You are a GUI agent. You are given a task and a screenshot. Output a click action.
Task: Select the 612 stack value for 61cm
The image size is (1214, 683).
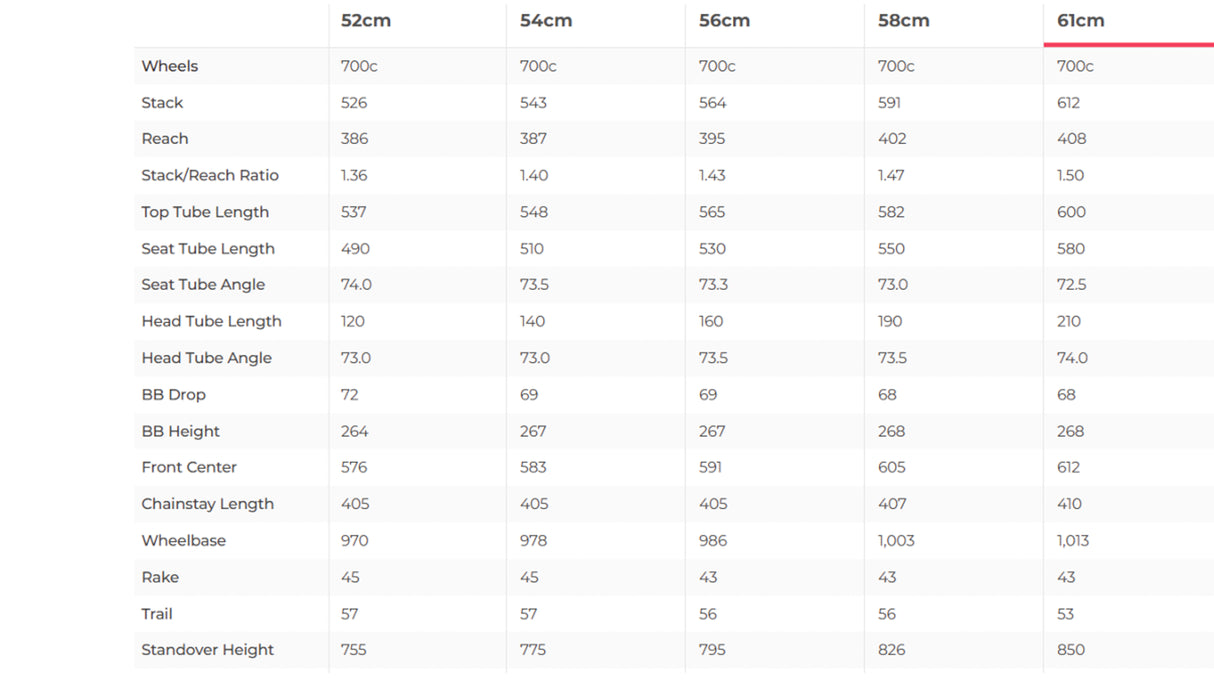(1068, 103)
